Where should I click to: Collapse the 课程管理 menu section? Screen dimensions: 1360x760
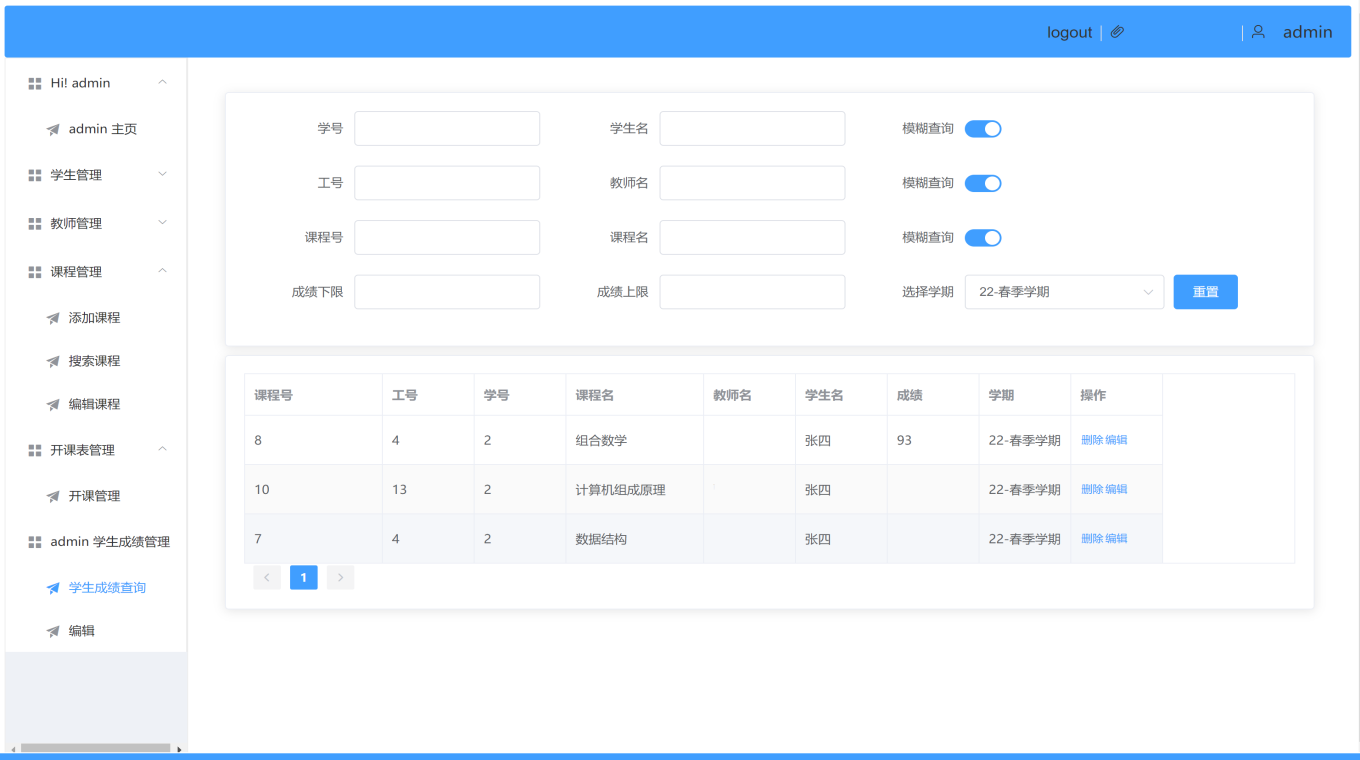[162, 271]
